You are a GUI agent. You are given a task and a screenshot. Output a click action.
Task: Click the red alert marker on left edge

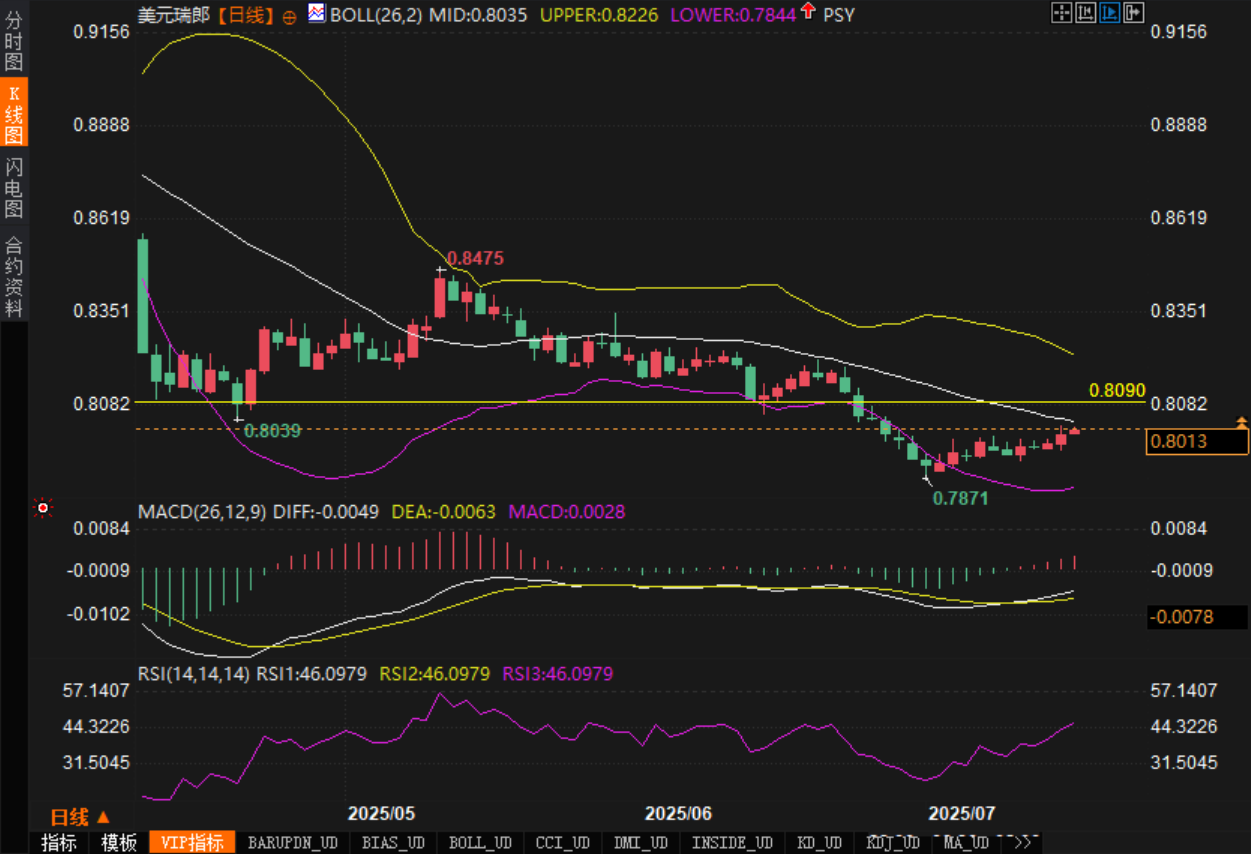pos(43,508)
